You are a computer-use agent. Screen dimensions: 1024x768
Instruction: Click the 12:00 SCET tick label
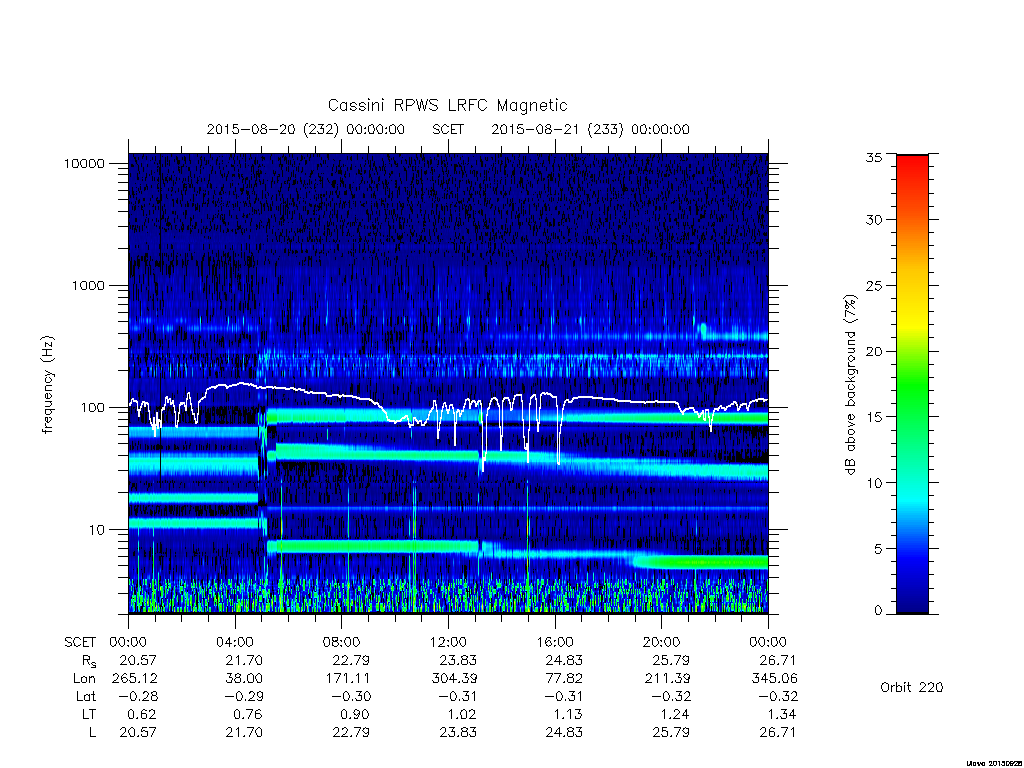point(448,642)
